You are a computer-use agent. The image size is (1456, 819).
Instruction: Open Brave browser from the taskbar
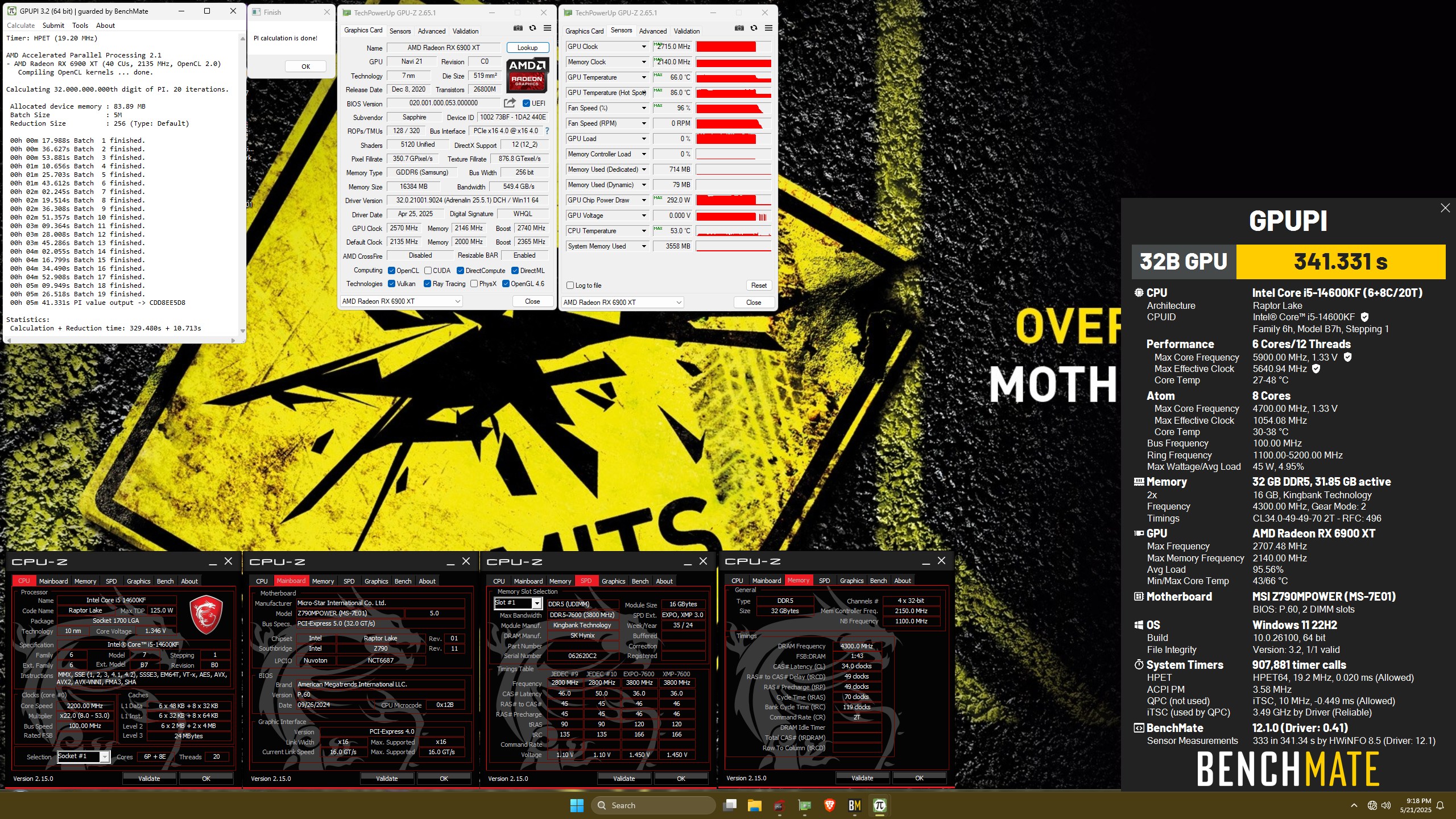pyautogui.click(x=829, y=805)
